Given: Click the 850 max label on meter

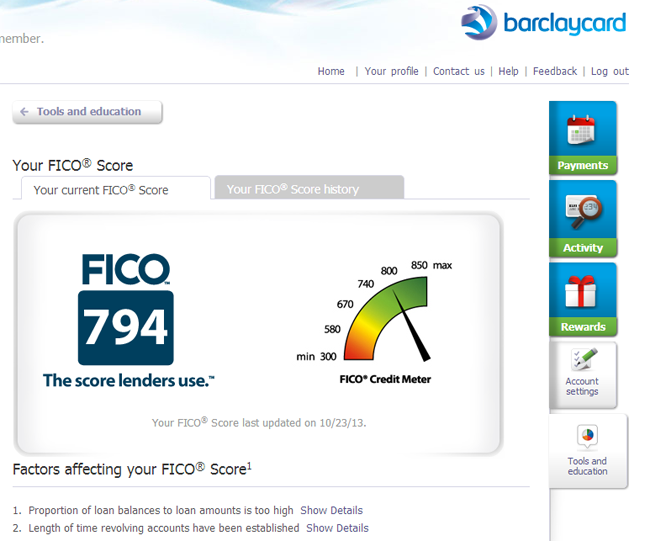Looking at the screenshot, I should (431, 265).
